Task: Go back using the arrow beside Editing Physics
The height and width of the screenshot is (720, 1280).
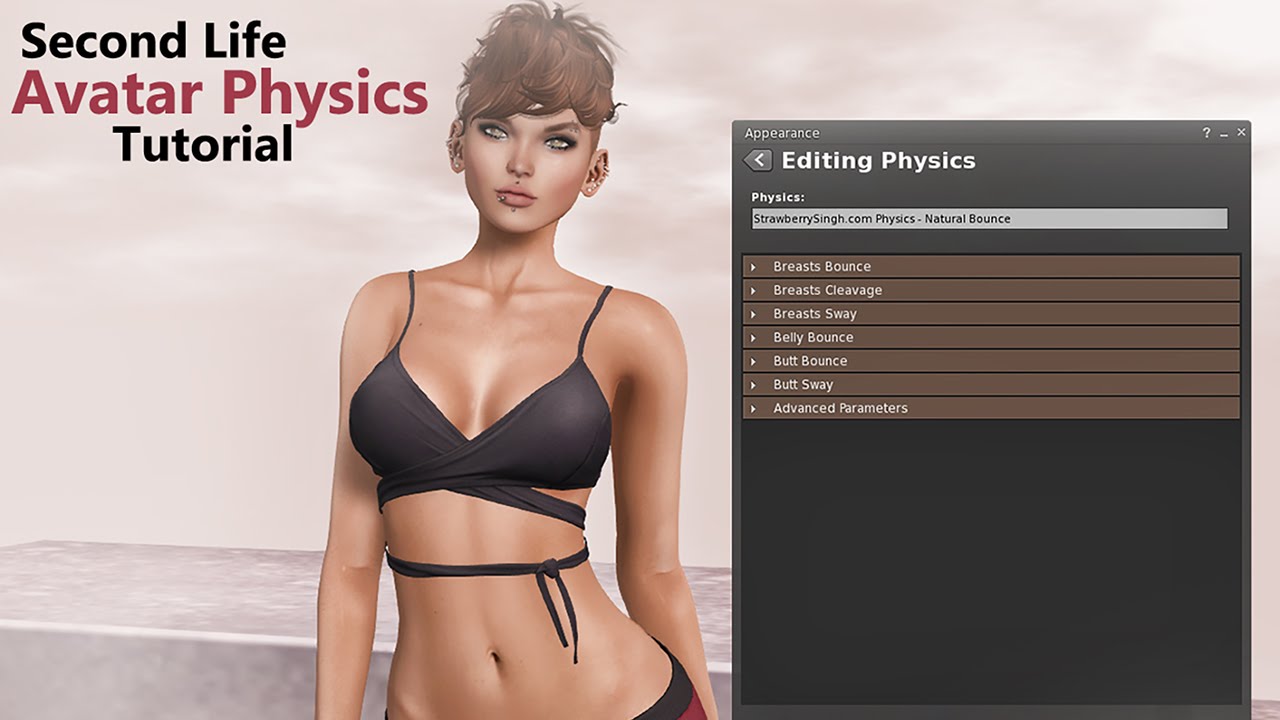Action: [x=759, y=160]
